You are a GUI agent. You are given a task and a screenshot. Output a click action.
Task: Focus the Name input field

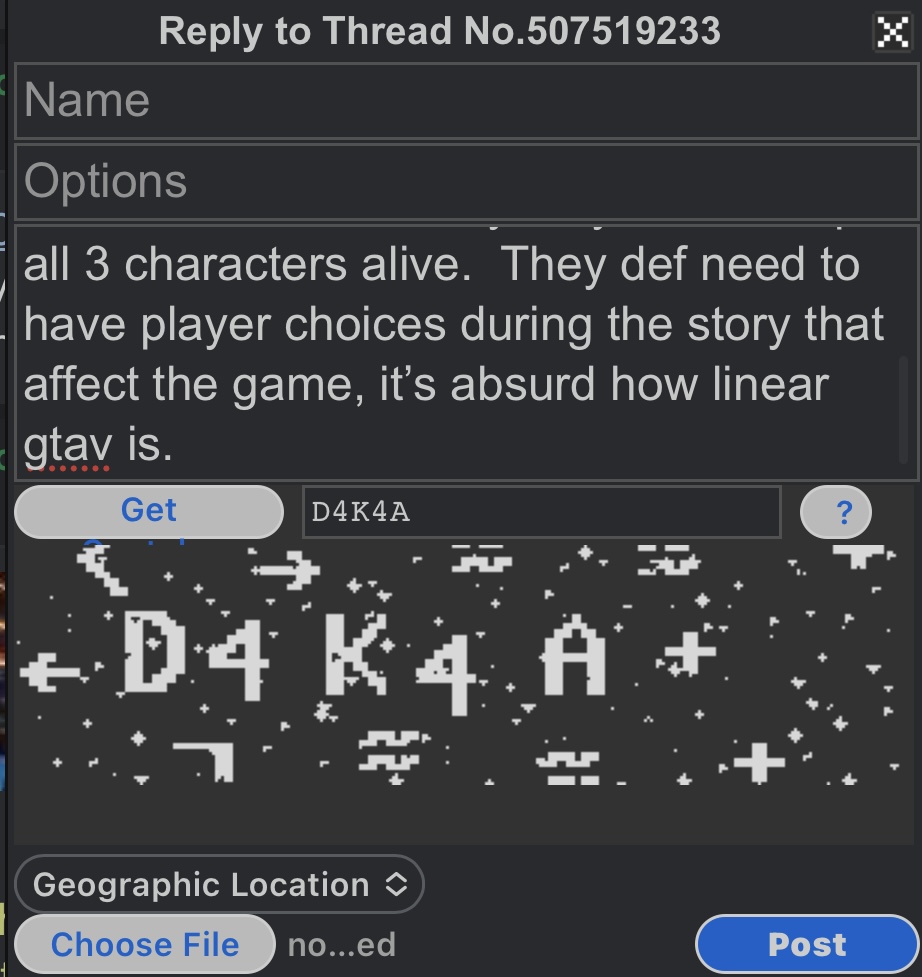point(466,100)
